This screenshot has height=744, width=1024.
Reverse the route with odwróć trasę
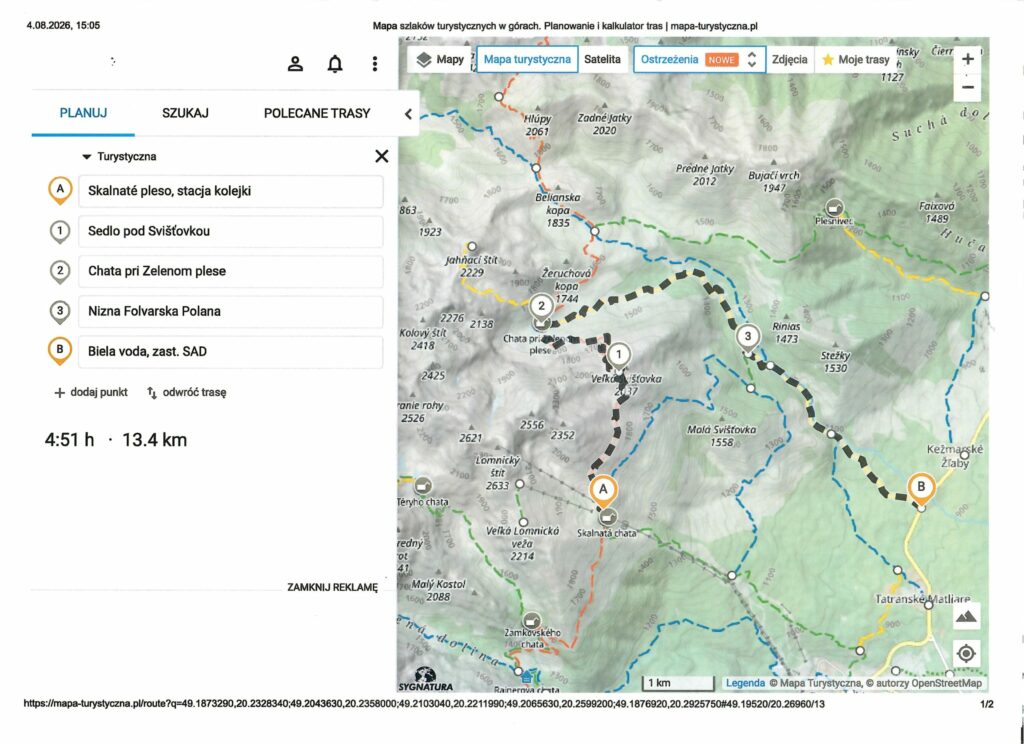[x=186, y=393]
